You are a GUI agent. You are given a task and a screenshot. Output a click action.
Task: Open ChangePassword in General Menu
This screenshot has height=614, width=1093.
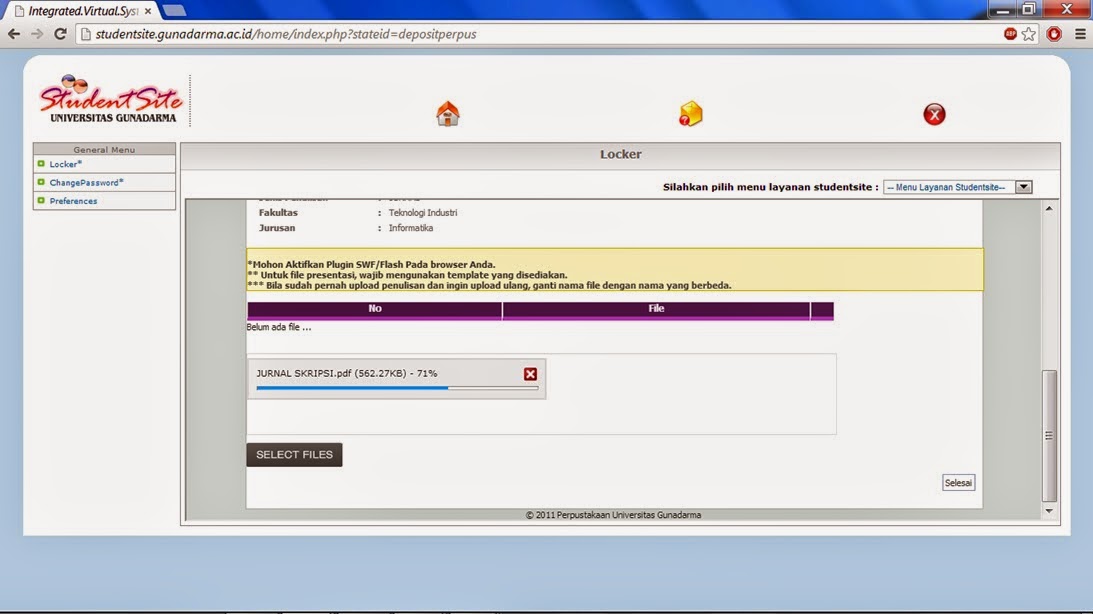point(86,183)
